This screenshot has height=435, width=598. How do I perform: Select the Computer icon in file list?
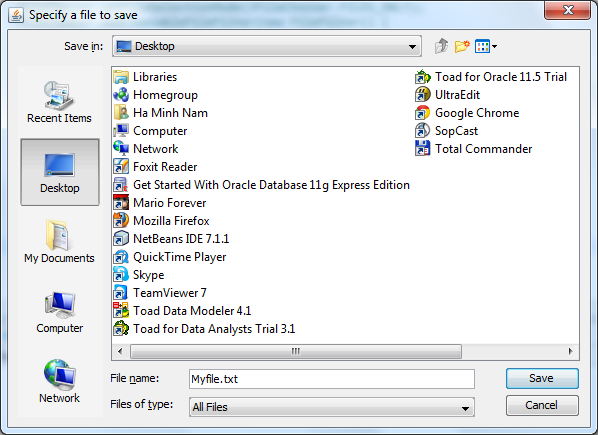121,131
